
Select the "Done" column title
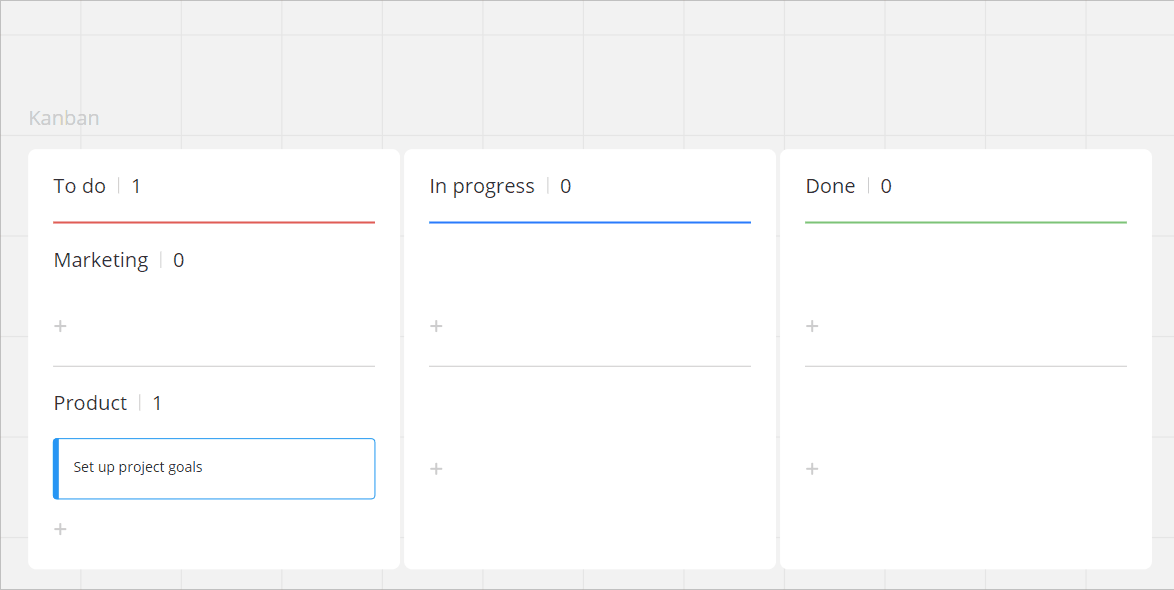(x=830, y=186)
